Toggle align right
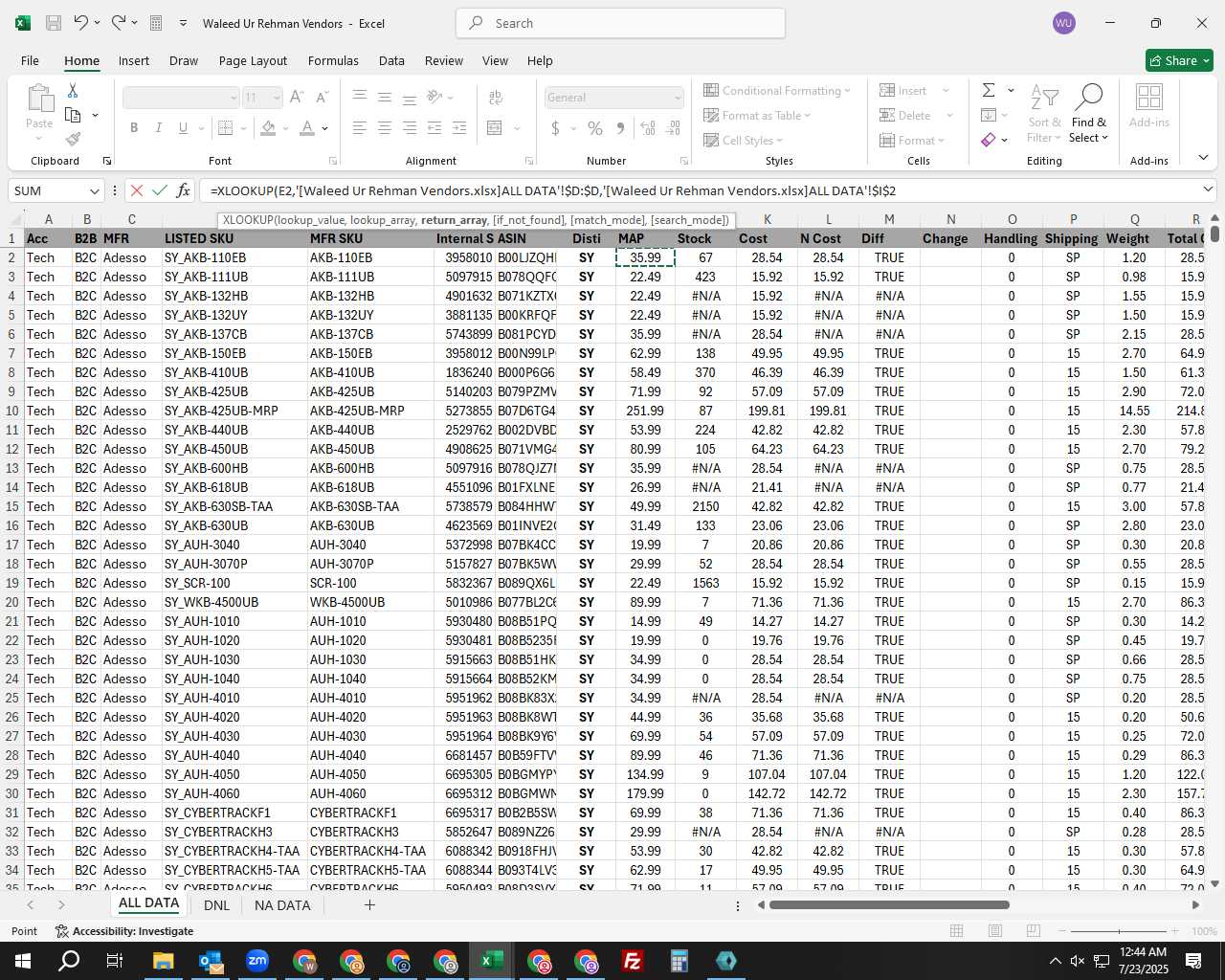The height and width of the screenshot is (980, 1225). click(410, 127)
